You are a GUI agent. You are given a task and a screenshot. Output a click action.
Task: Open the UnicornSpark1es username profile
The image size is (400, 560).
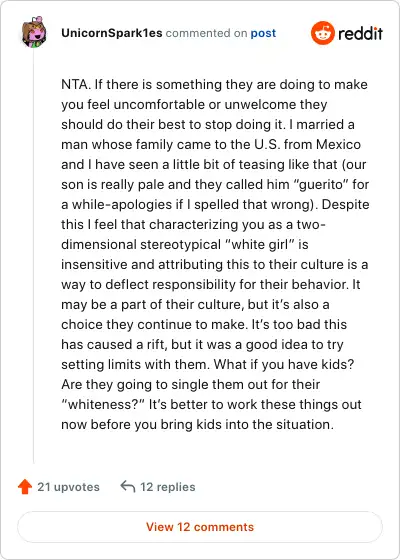pyautogui.click(x=112, y=33)
